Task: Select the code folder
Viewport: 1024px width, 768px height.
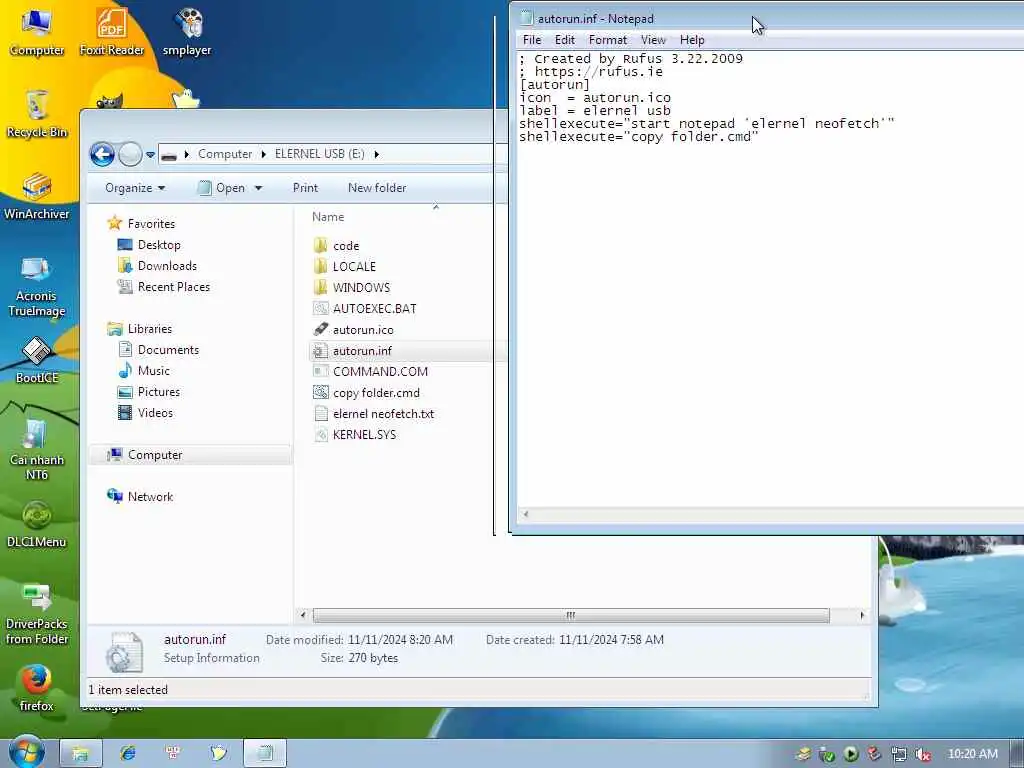Action: tap(345, 246)
